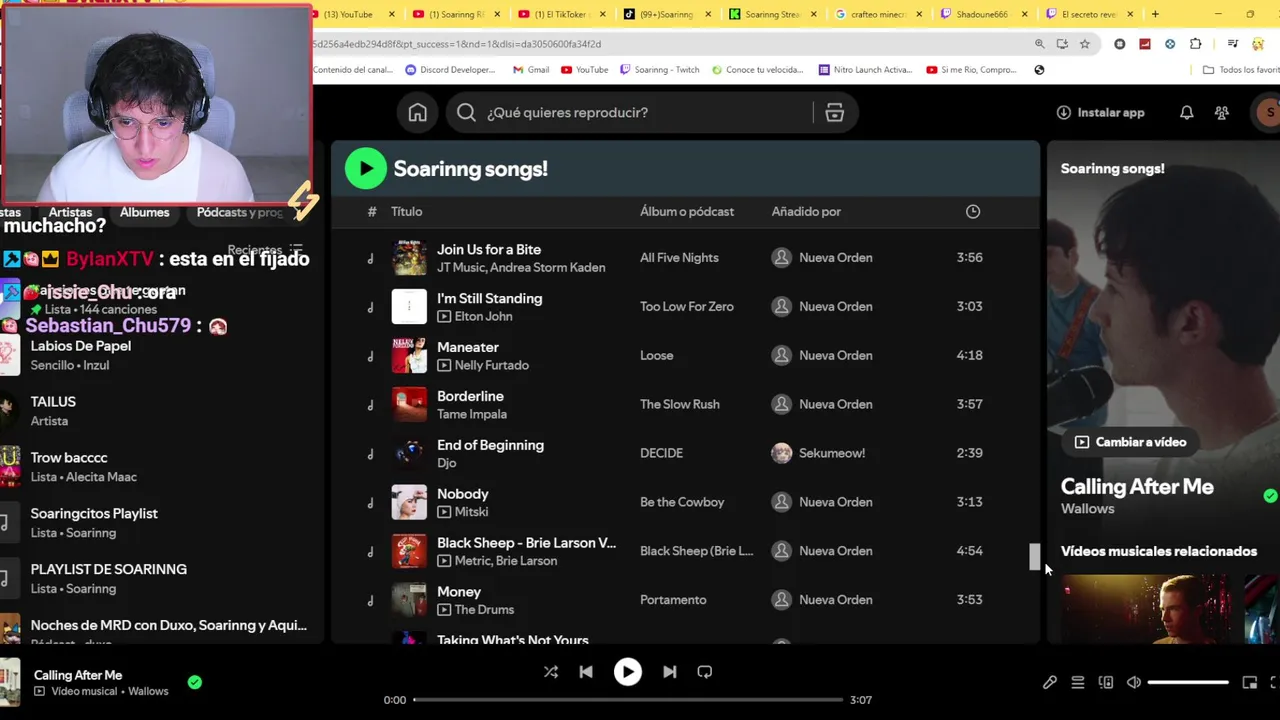Open Gmail bookmark in bookmarks bar
This screenshot has height=720, width=1280.
(530, 70)
